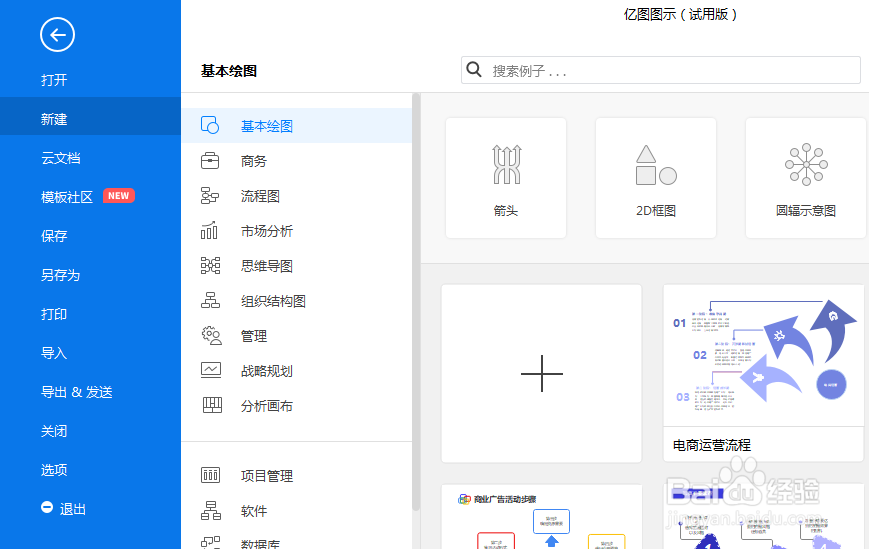
Task: Click the 组织结构图 org chart icon
Action: (x=210, y=300)
